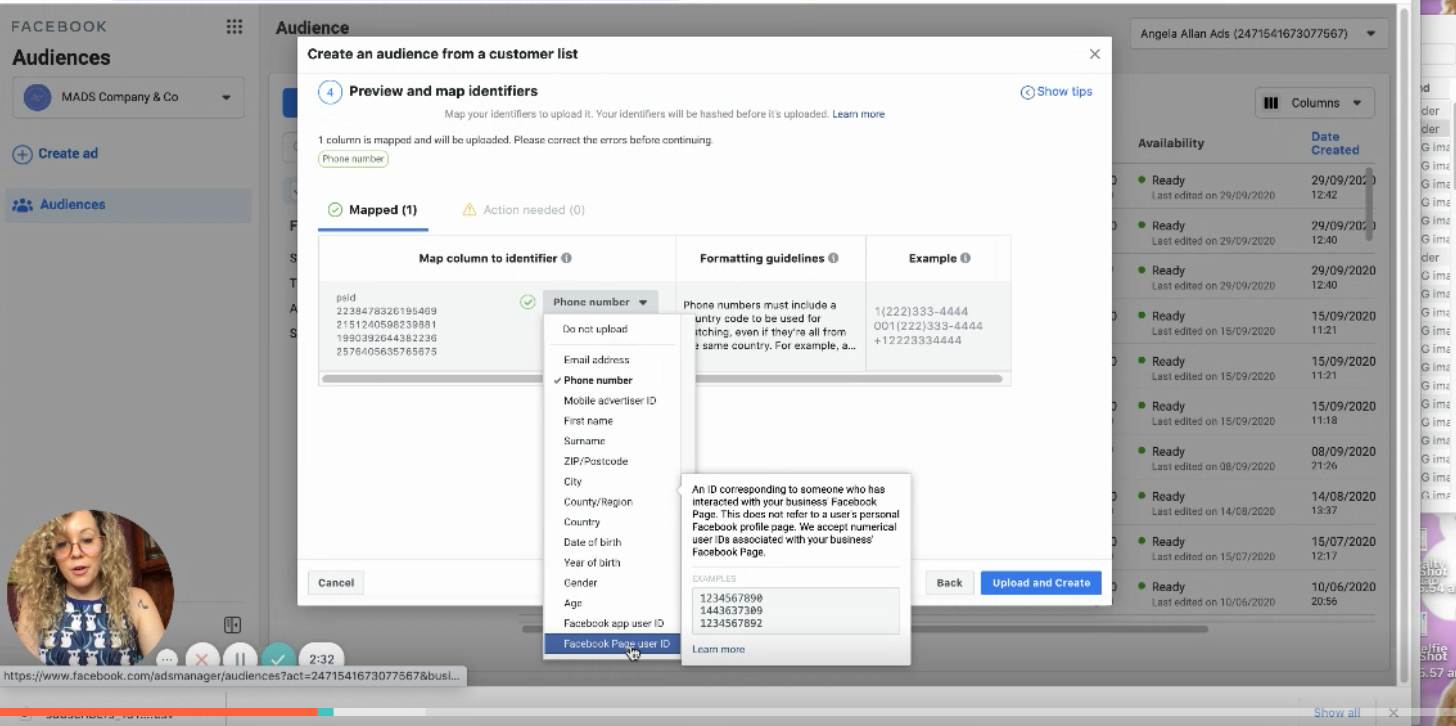Open the MADS Company & Co account dropdown
1456x726 pixels.
128,97
